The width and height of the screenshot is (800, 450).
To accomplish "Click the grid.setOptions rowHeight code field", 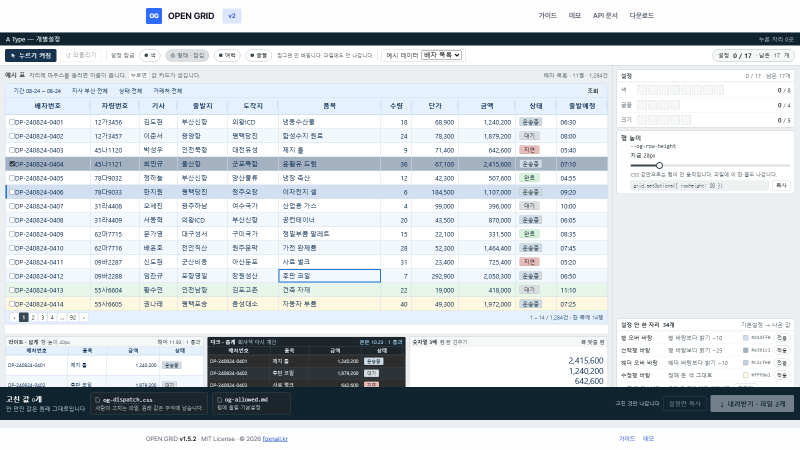I will [x=699, y=186].
